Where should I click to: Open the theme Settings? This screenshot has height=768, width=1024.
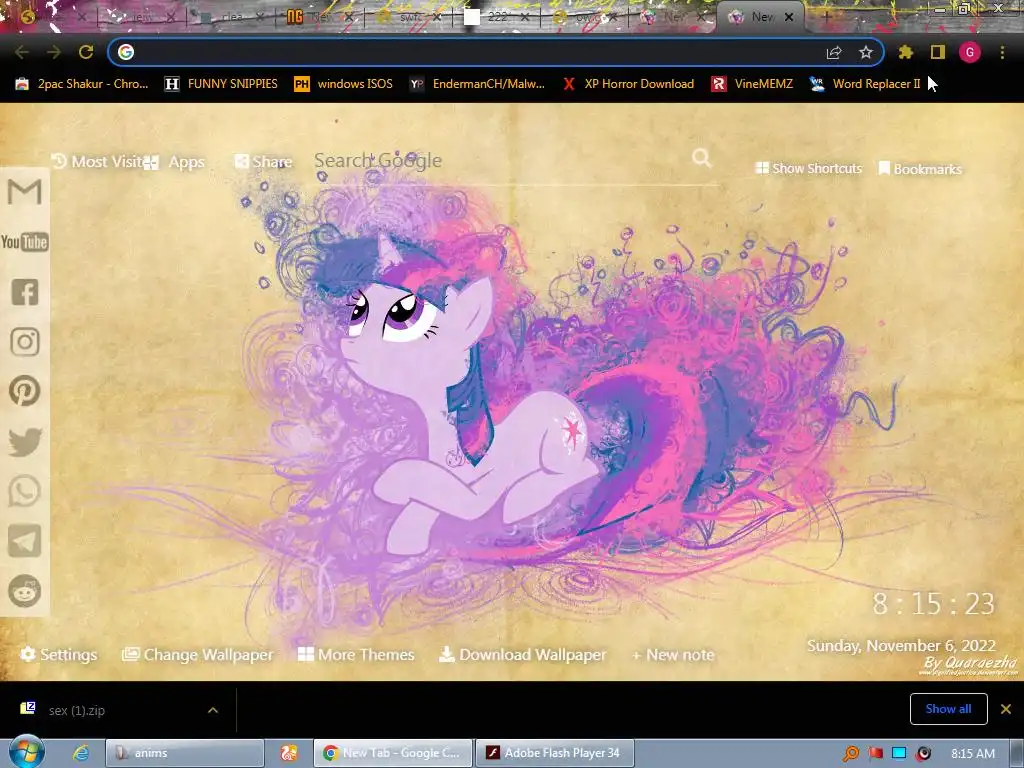(x=59, y=654)
